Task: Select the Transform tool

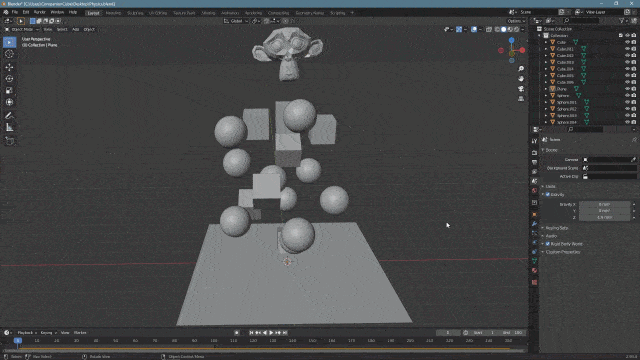Action: point(9,102)
